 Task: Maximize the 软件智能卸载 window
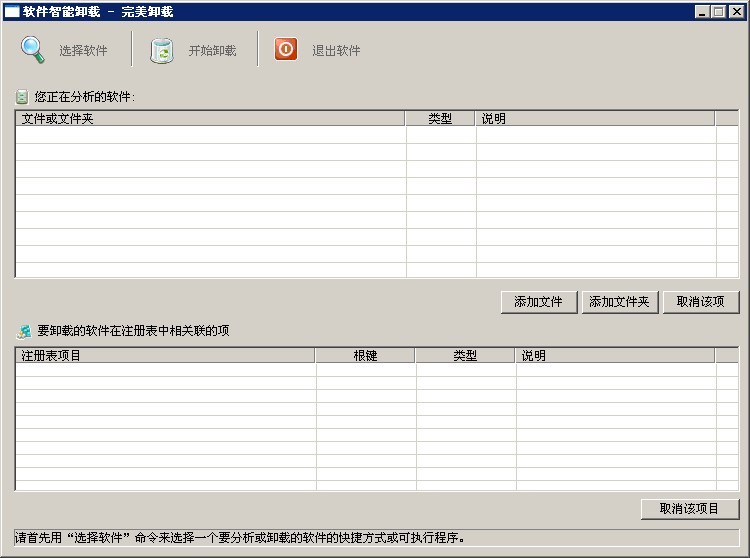coord(718,12)
